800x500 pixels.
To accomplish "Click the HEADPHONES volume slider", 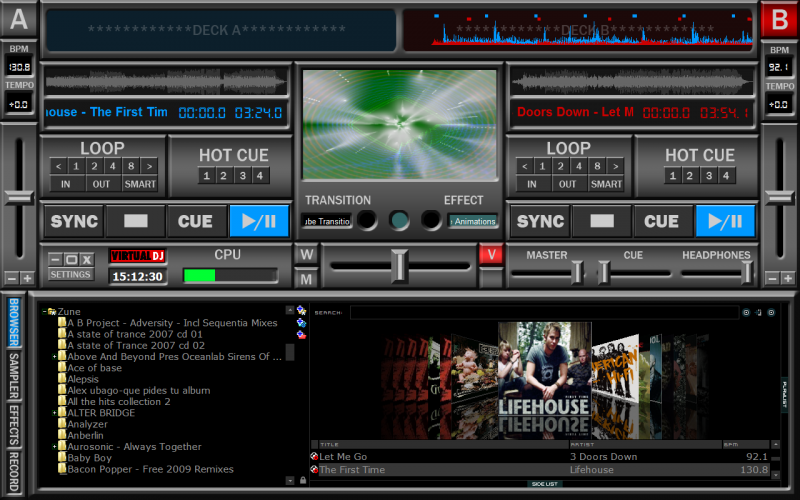I will click(747, 272).
